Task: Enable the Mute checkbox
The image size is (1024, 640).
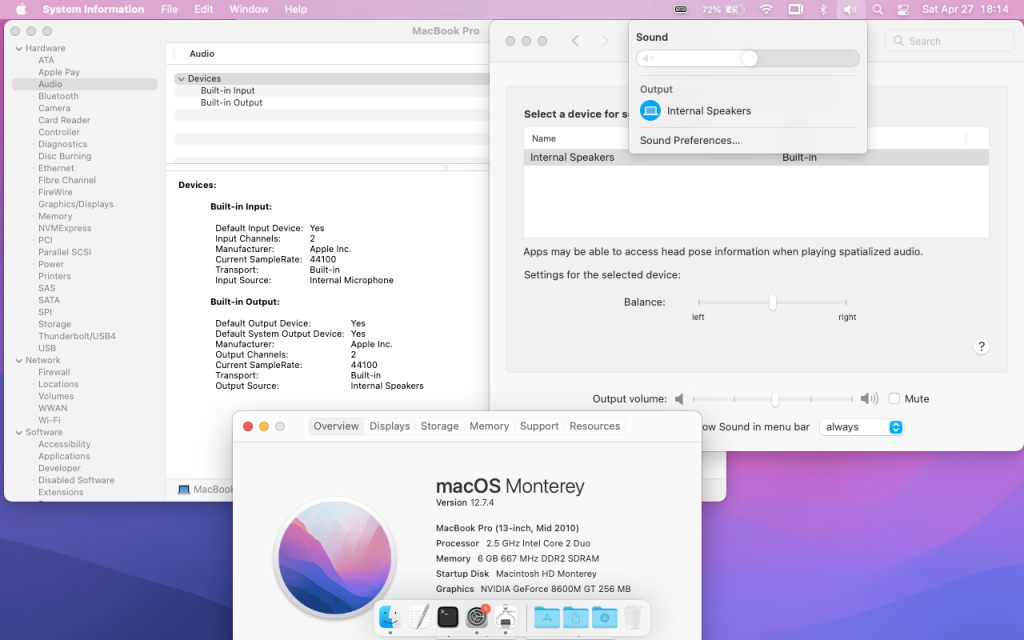Action: click(894, 399)
